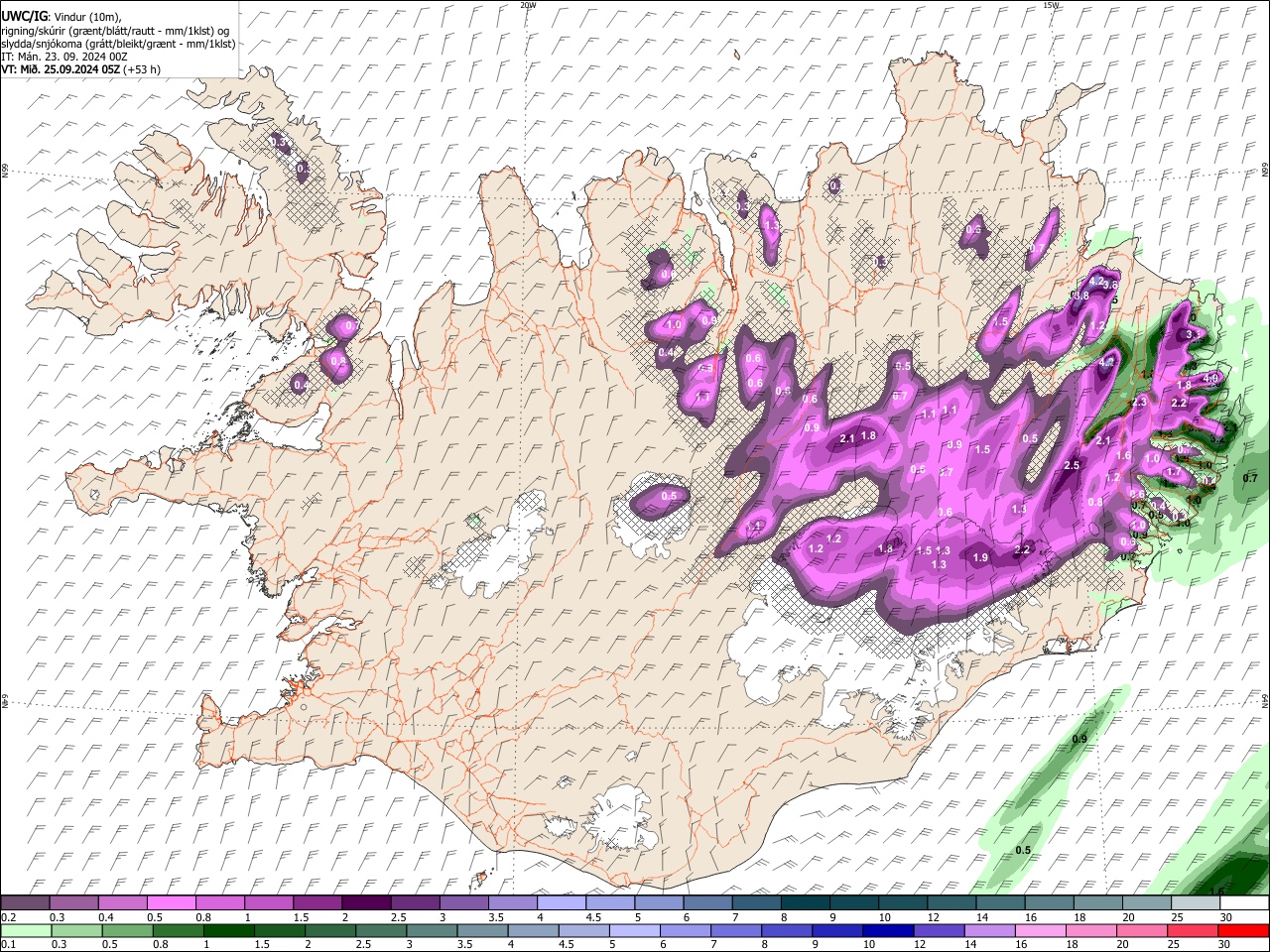This screenshot has height=952, width=1270.
Task: Click the black '0.5' rain value in the southeast green band
Action: point(1023,850)
